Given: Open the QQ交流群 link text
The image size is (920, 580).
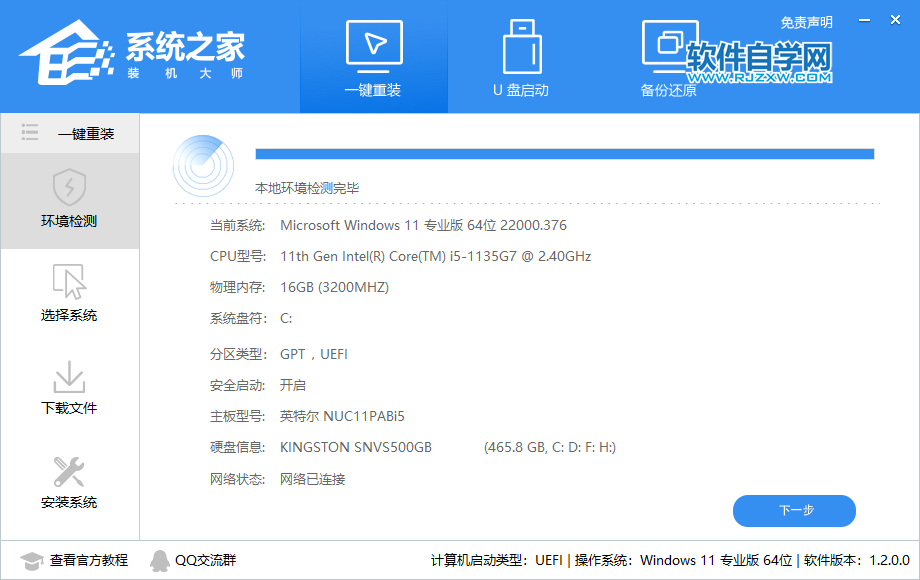Looking at the screenshot, I should click(206, 560).
